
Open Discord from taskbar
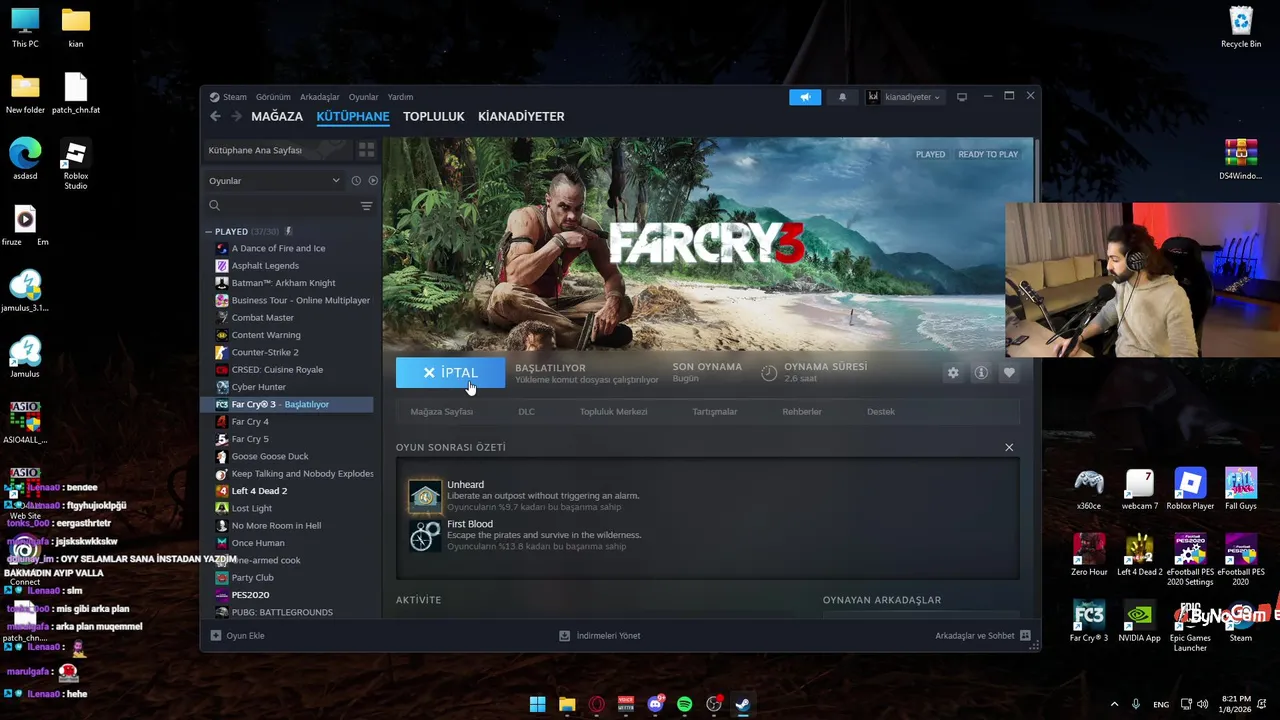point(655,704)
